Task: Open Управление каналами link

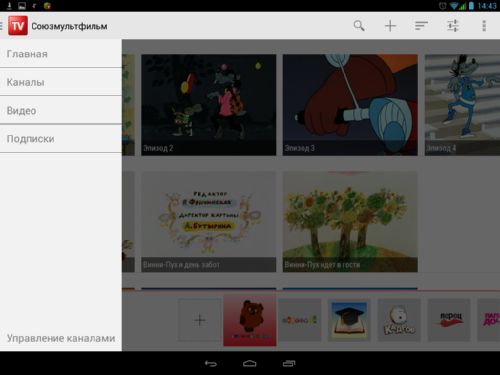Action: pos(61,338)
